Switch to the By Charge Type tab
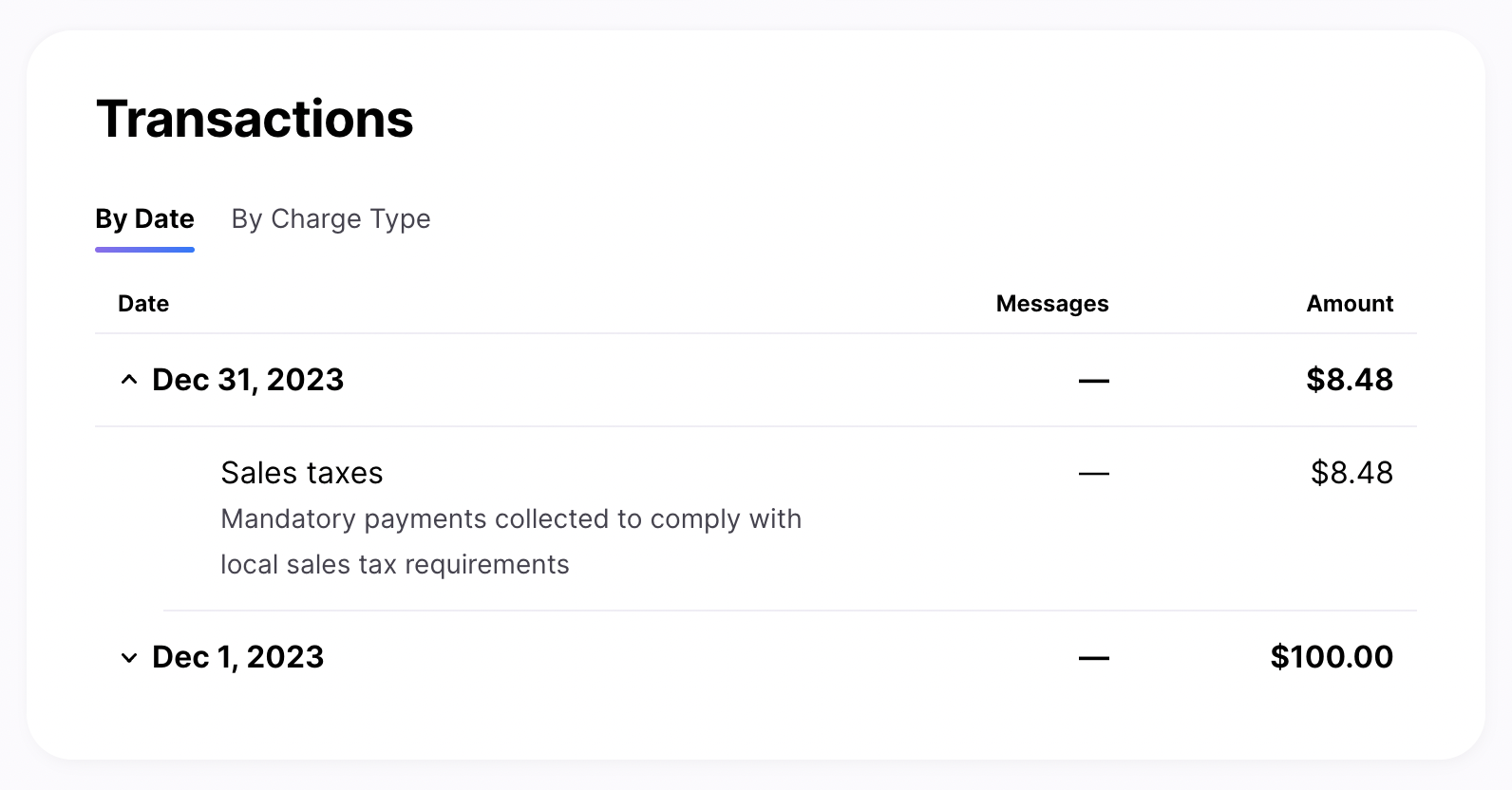This screenshot has width=1512, height=790. [x=331, y=219]
